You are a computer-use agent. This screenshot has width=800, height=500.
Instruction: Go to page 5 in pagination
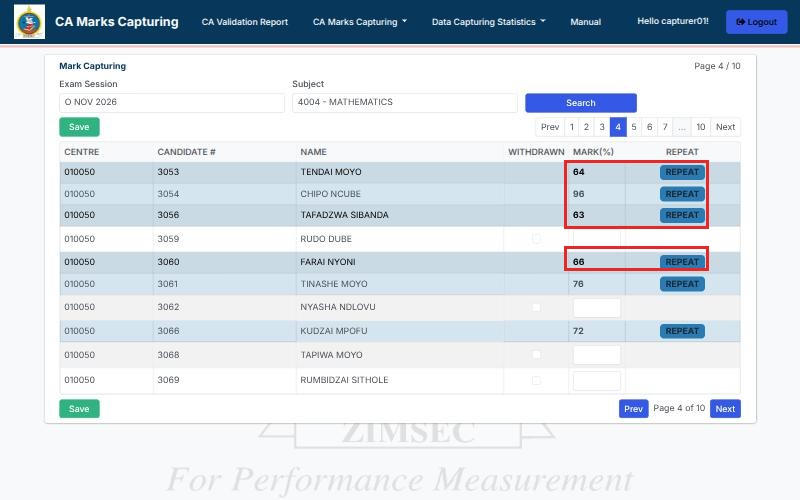634,127
